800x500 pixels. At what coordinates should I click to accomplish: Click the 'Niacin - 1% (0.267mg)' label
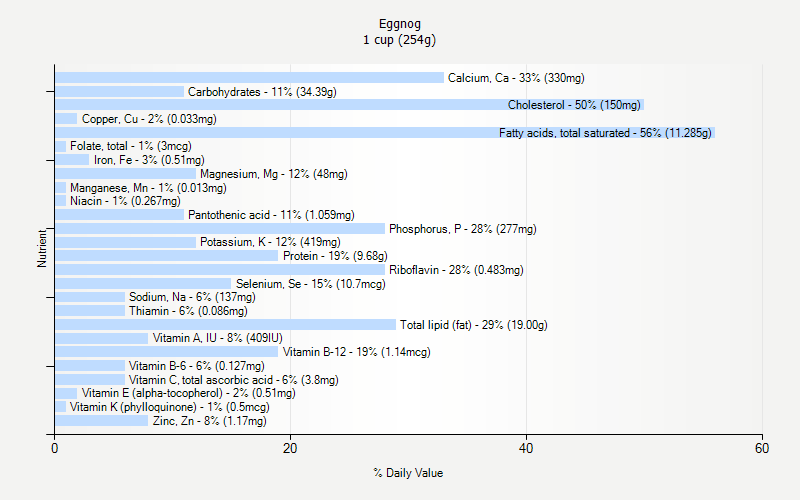coord(125,201)
